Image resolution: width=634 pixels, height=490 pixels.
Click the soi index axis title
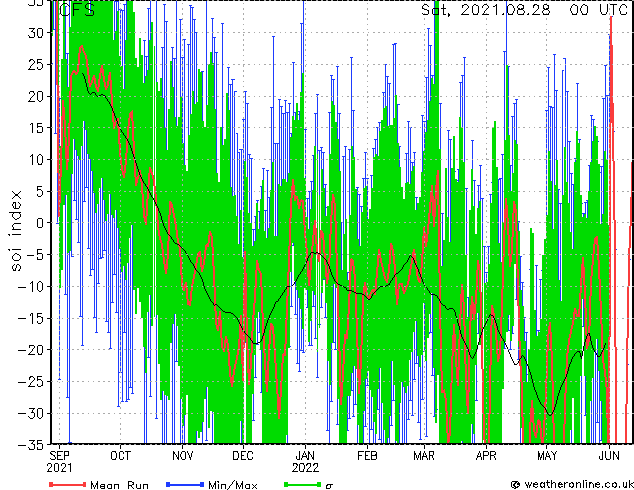15,230
